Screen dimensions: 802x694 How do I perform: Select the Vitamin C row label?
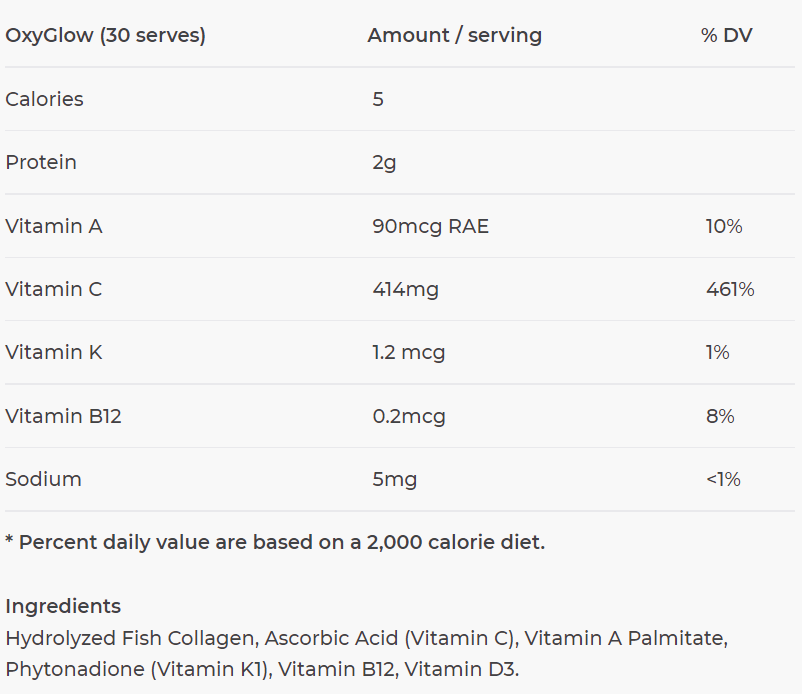click(x=54, y=289)
